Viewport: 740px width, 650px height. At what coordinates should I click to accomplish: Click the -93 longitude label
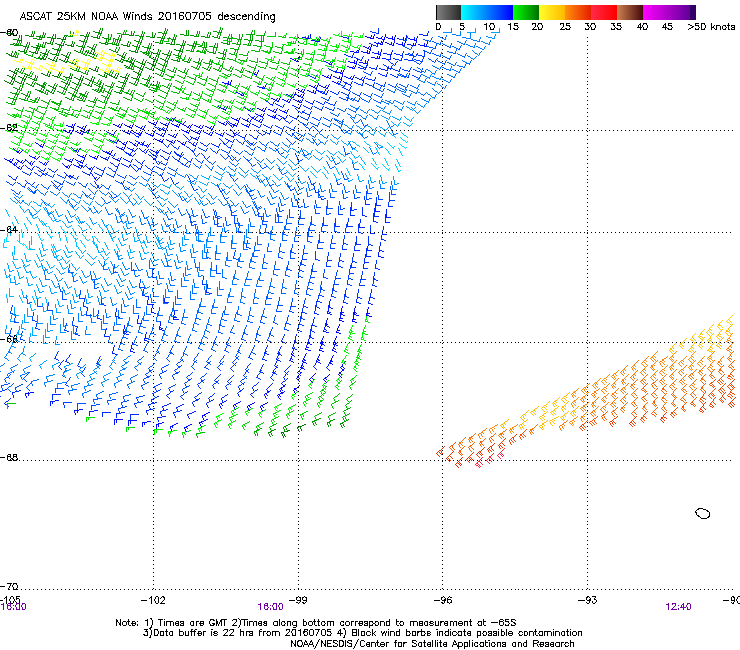588,600
